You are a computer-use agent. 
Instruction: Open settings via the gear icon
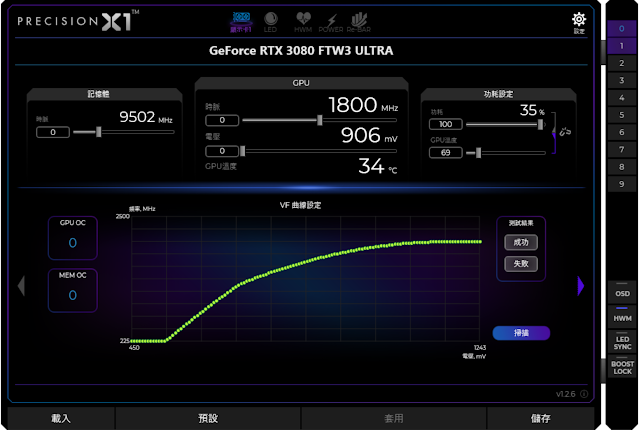(579, 22)
